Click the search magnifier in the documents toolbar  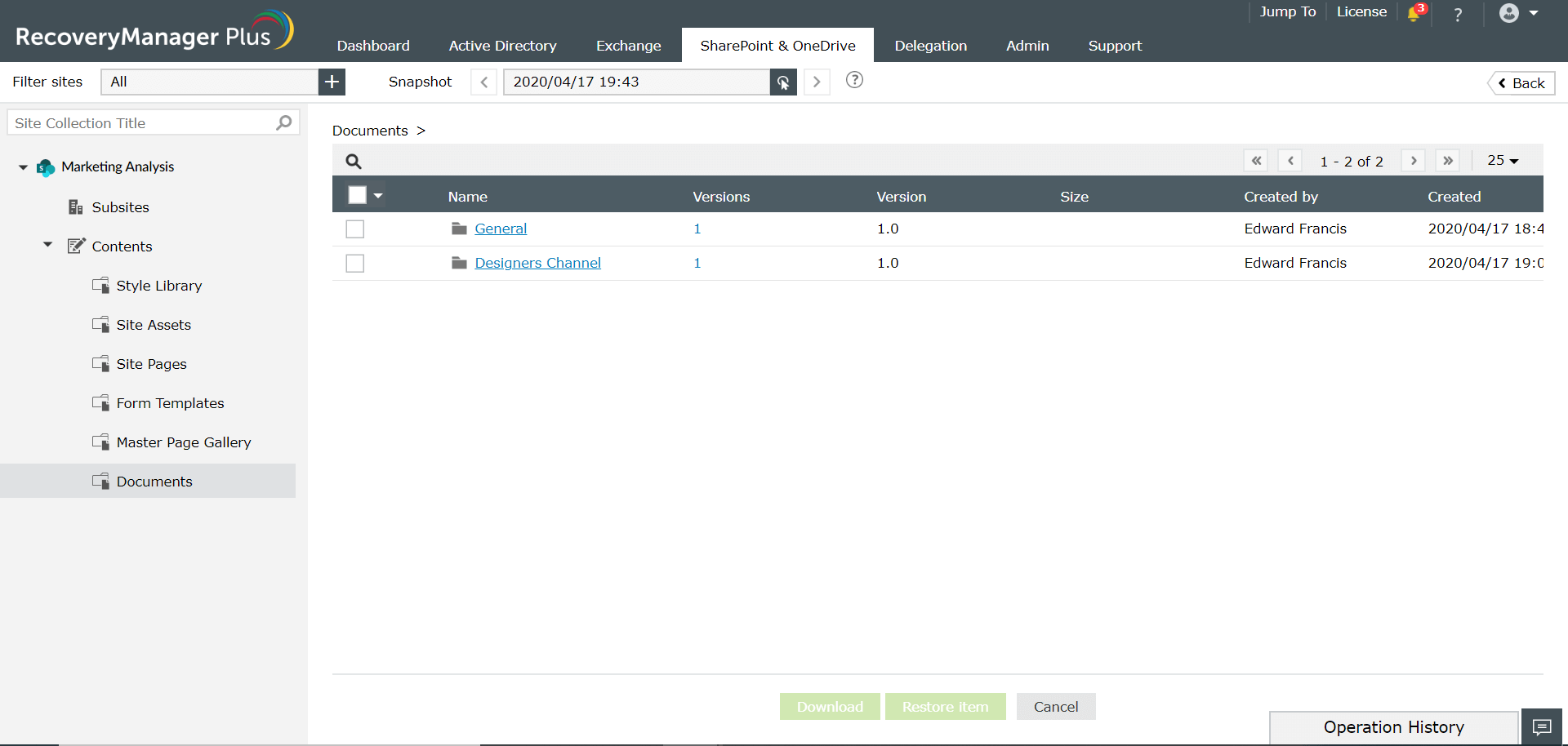pyautogui.click(x=353, y=161)
